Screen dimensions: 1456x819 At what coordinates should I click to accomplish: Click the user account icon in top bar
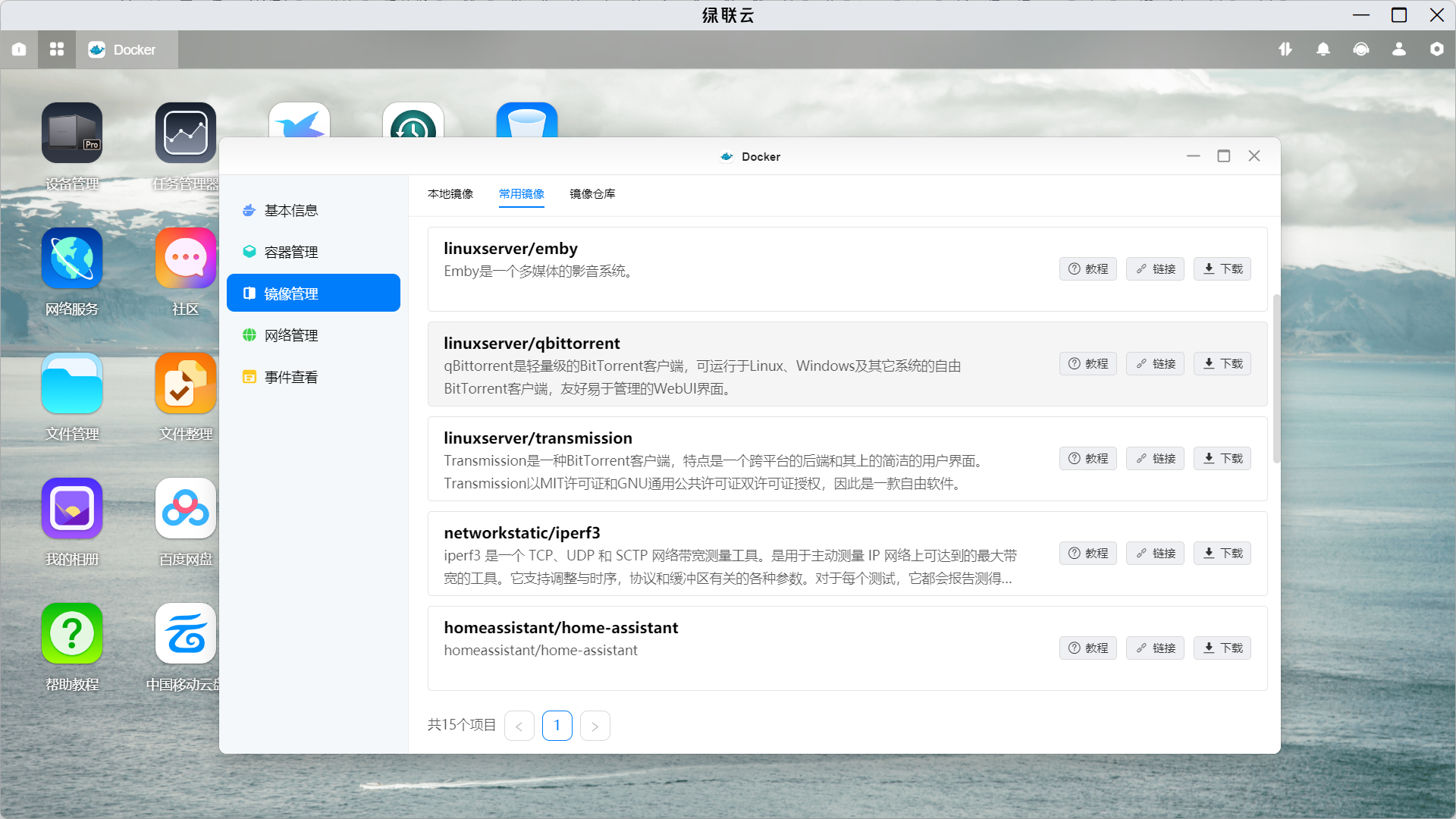coord(1399,49)
